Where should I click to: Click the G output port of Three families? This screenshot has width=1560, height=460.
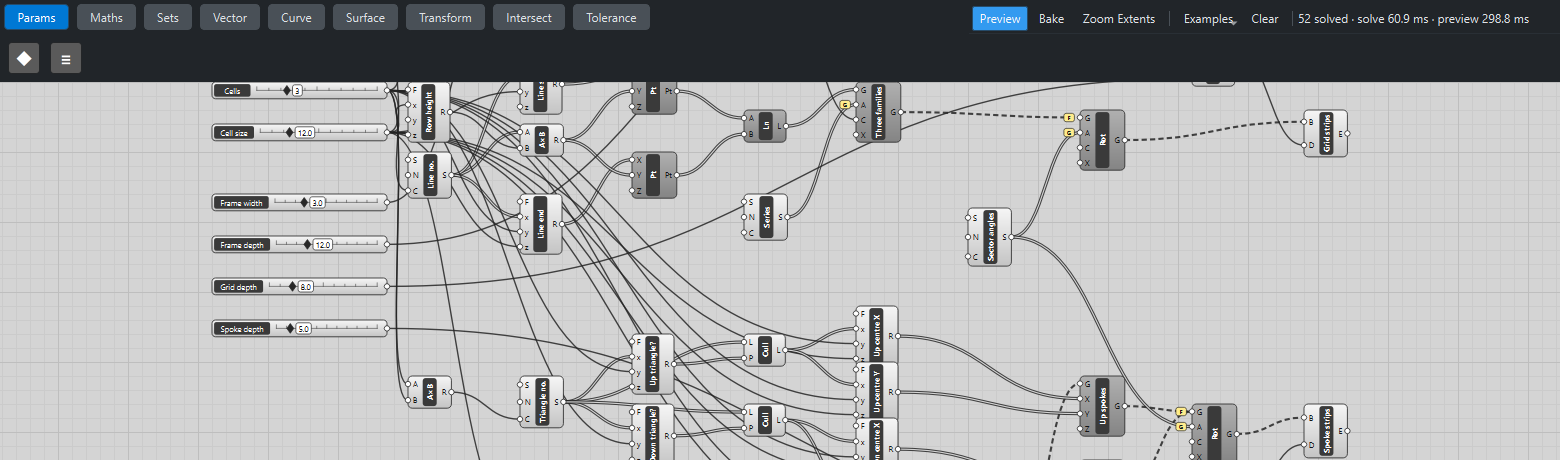pyautogui.click(x=899, y=112)
